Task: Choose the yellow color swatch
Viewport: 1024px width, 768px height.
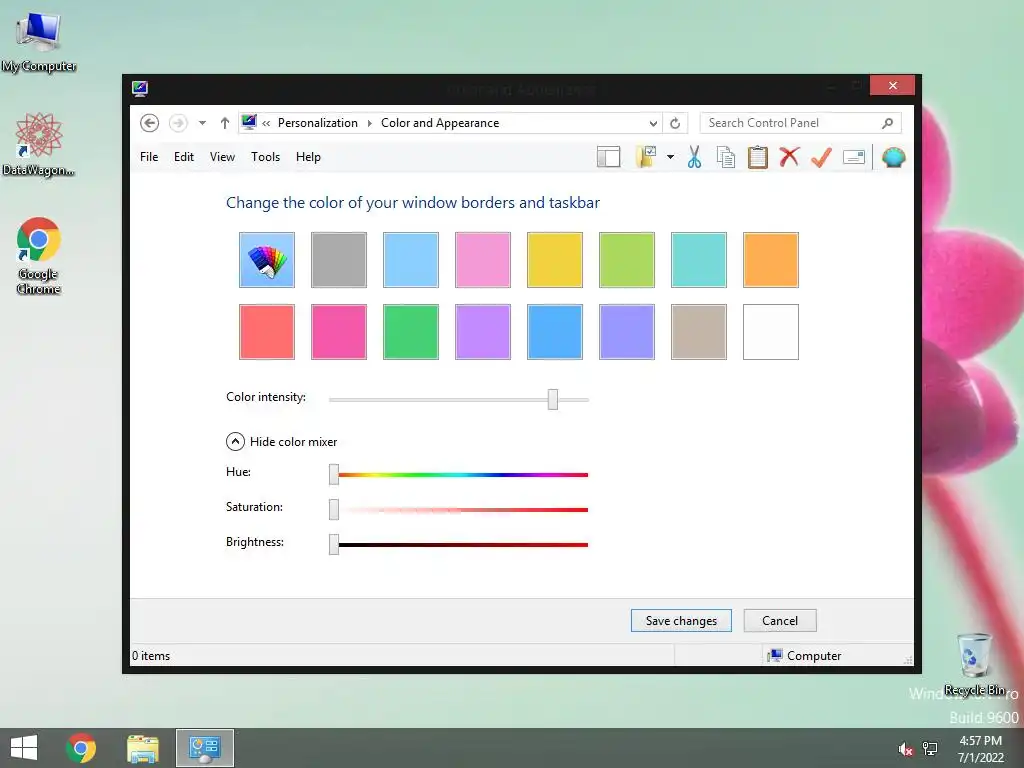Action: (554, 260)
